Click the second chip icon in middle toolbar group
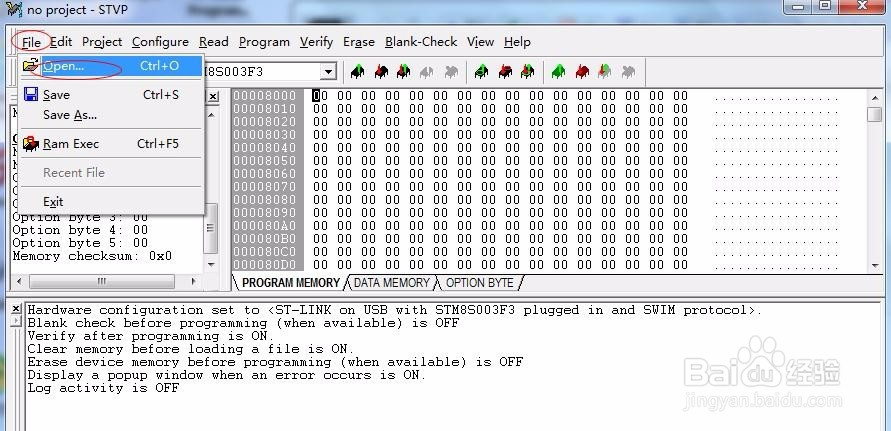Screen dimensions: 891x431 pyautogui.click(x=505, y=72)
